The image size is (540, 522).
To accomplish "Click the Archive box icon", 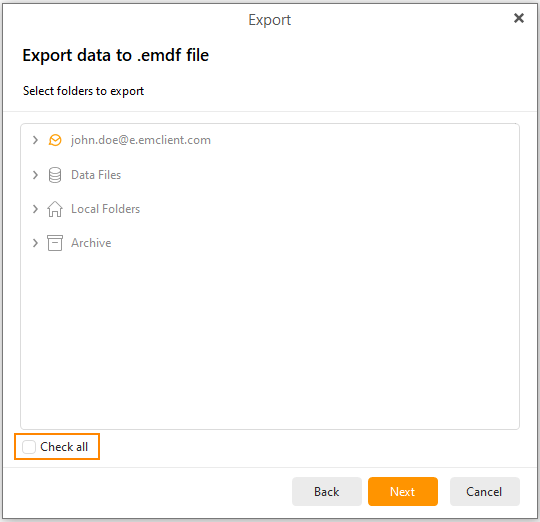I will tap(55, 243).
